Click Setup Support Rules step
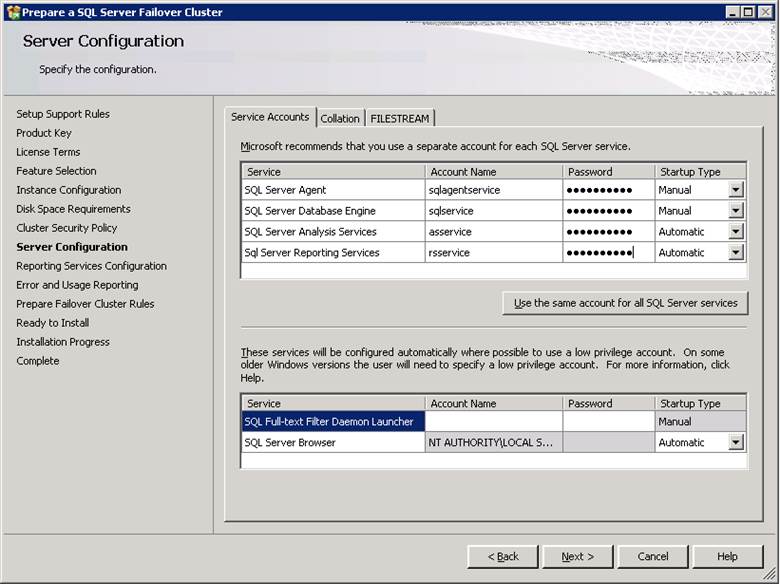 coord(63,114)
